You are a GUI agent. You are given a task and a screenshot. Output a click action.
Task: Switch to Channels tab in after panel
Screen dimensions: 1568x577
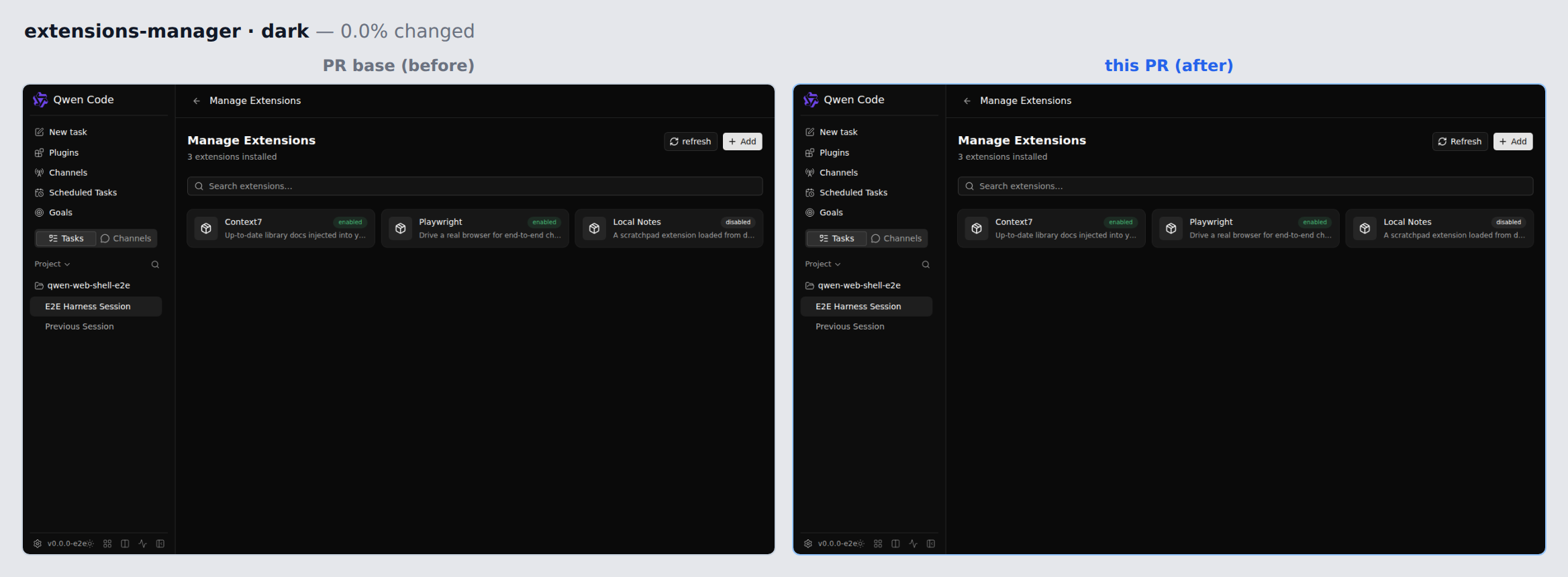(897, 238)
